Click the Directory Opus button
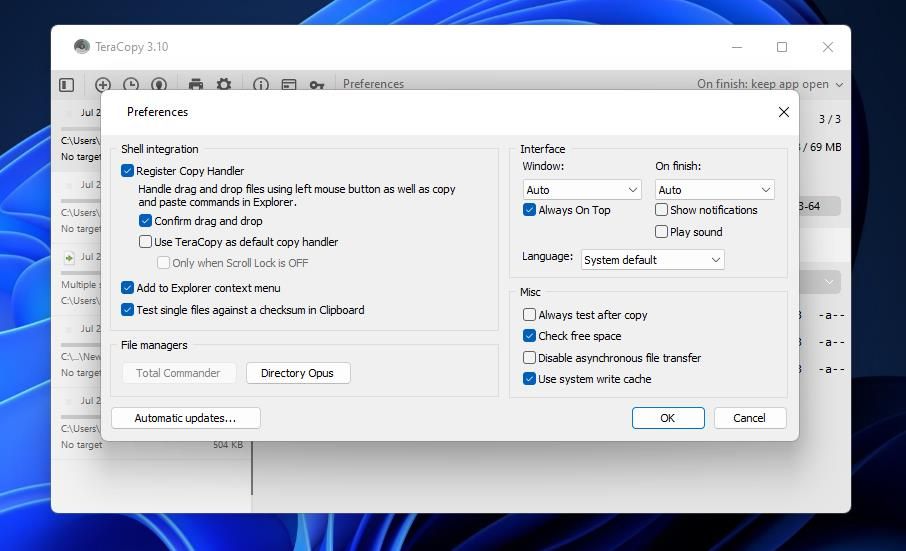The width and height of the screenshot is (906, 551). pos(298,373)
